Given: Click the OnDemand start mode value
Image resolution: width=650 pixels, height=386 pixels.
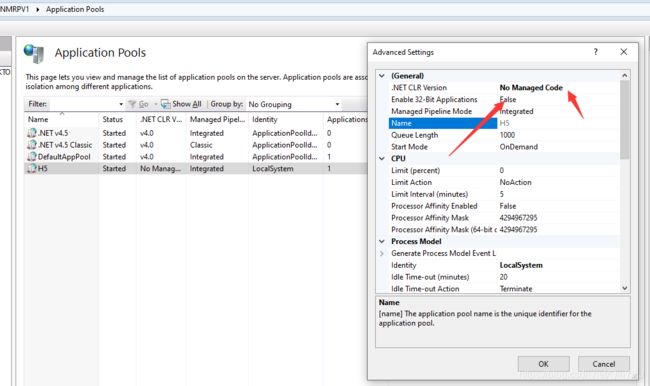Looking at the screenshot, I should click(x=519, y=147).
